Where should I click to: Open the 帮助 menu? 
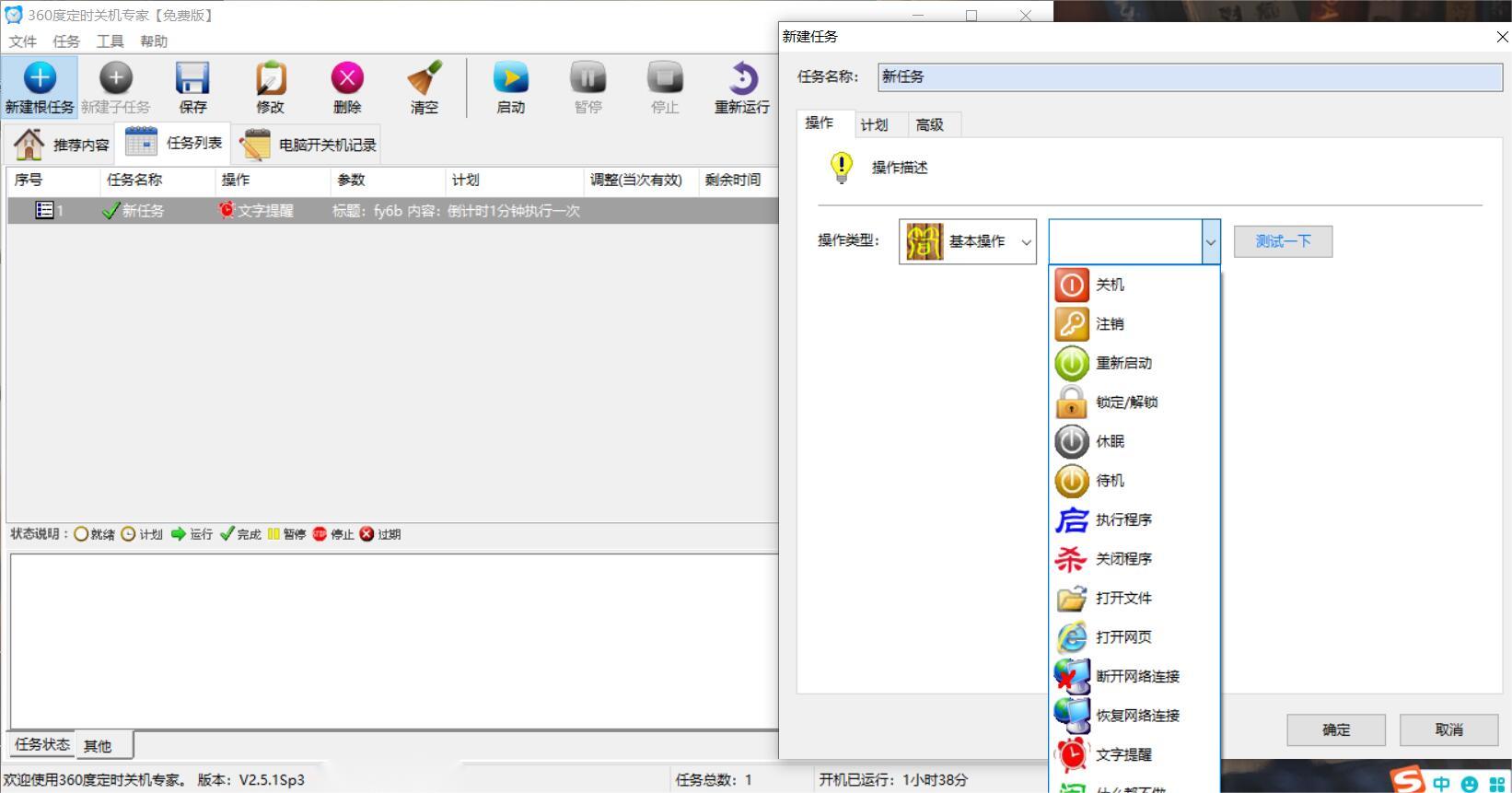click(x=154, y=41)
